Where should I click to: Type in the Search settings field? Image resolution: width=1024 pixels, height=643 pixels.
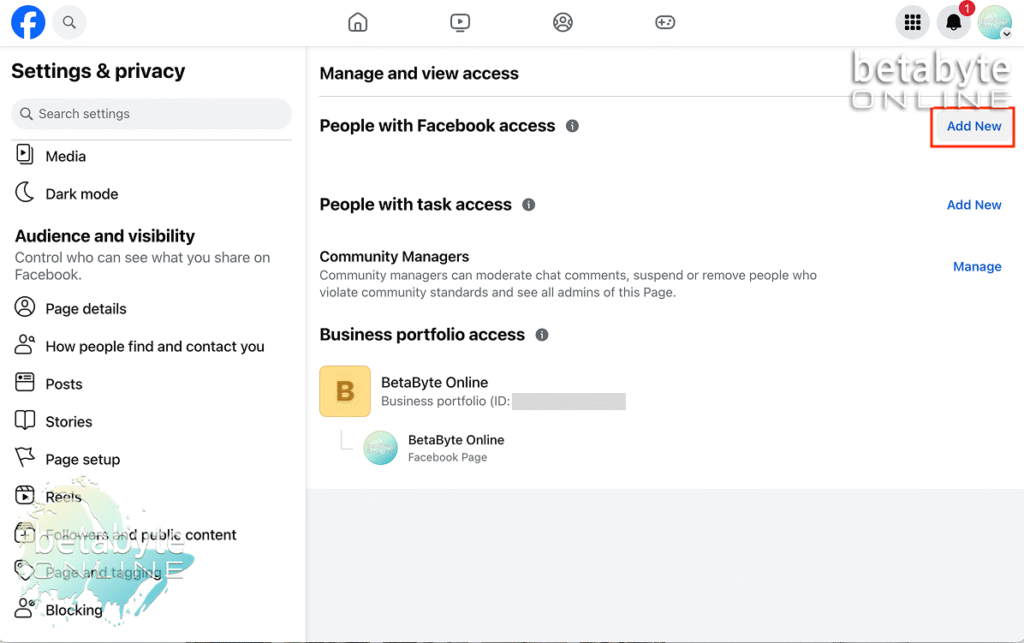click(160, 114)
